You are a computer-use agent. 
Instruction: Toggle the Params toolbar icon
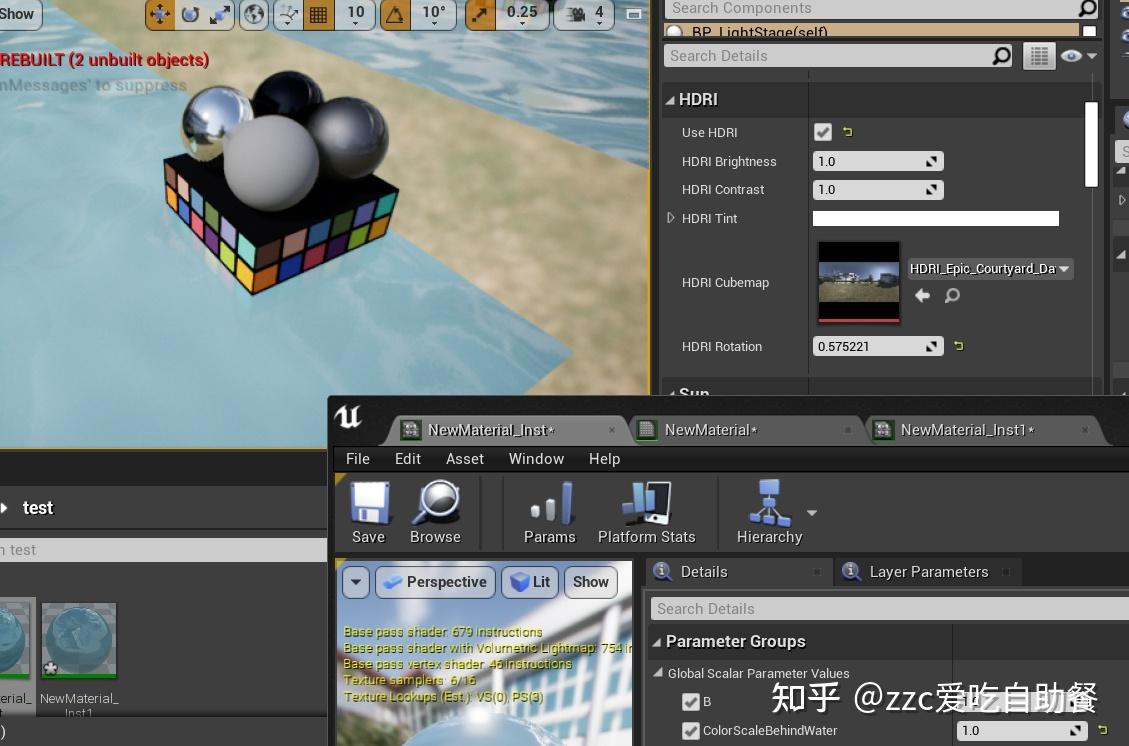(x=549, y=513)
